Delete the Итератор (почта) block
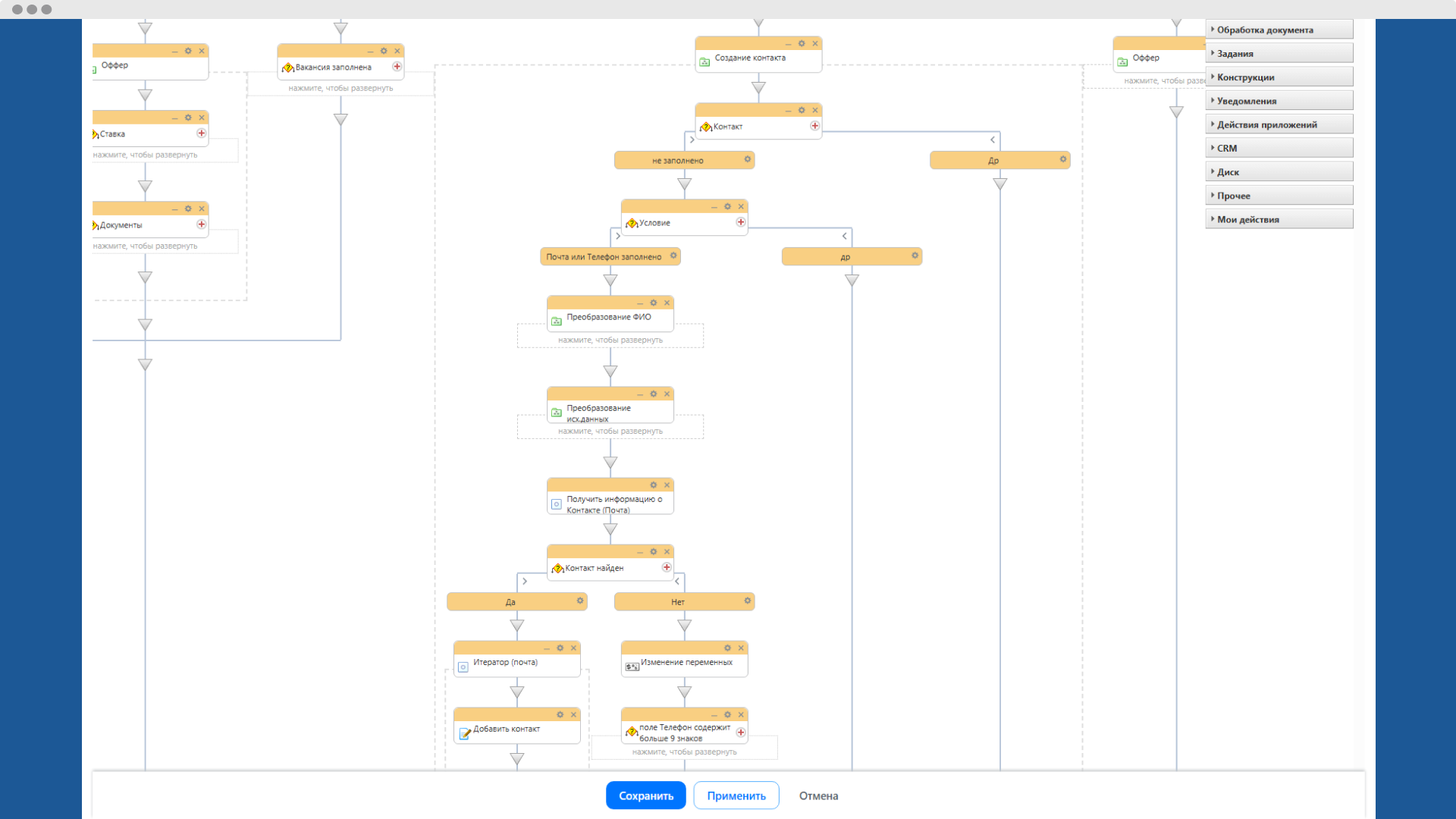This screenshot has width=1456, height=819. pos(573,648)
